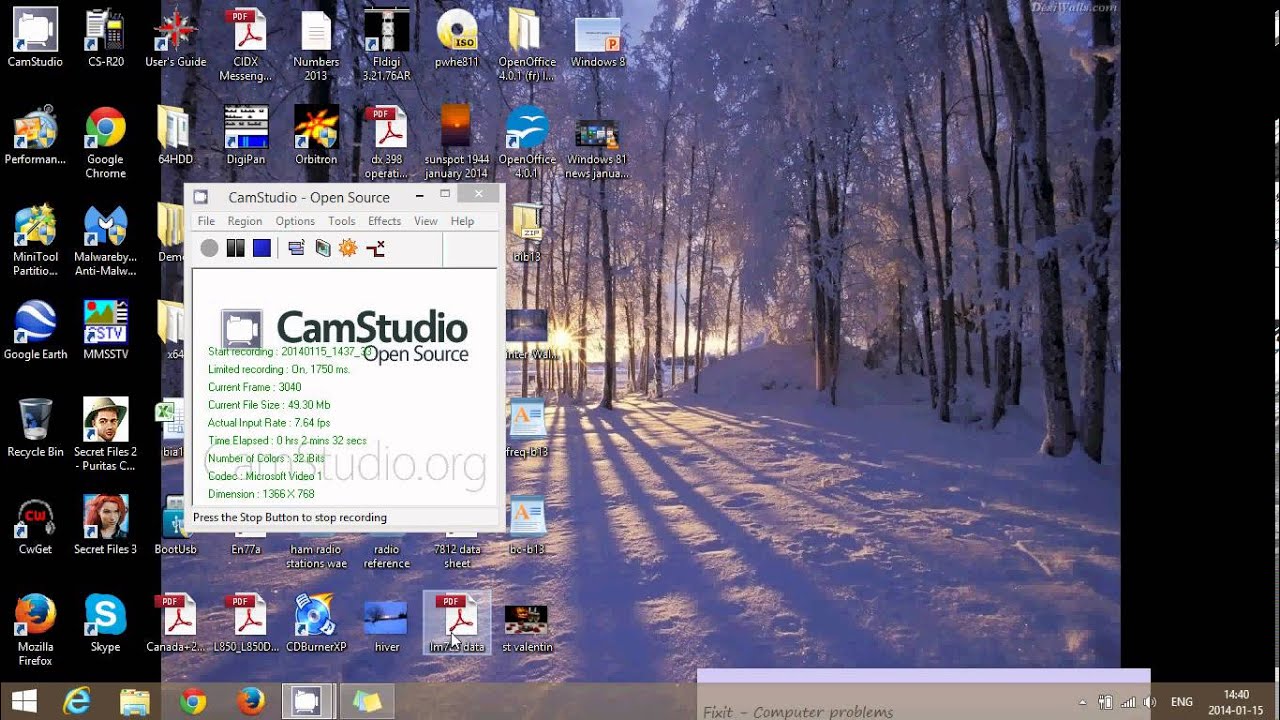Open the File menu in CamStudio

(206, 221)
